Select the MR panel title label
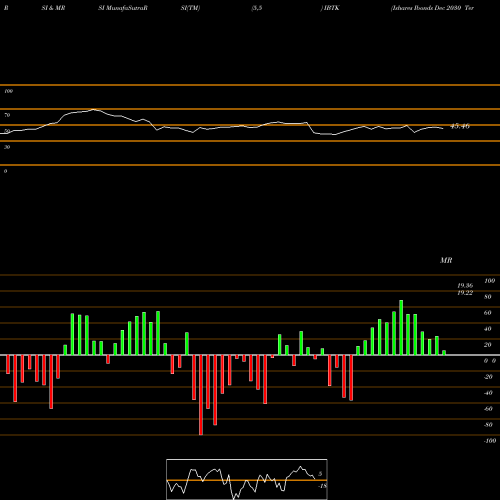This screenshot has height=500, width=500. (x=446, y=260)
